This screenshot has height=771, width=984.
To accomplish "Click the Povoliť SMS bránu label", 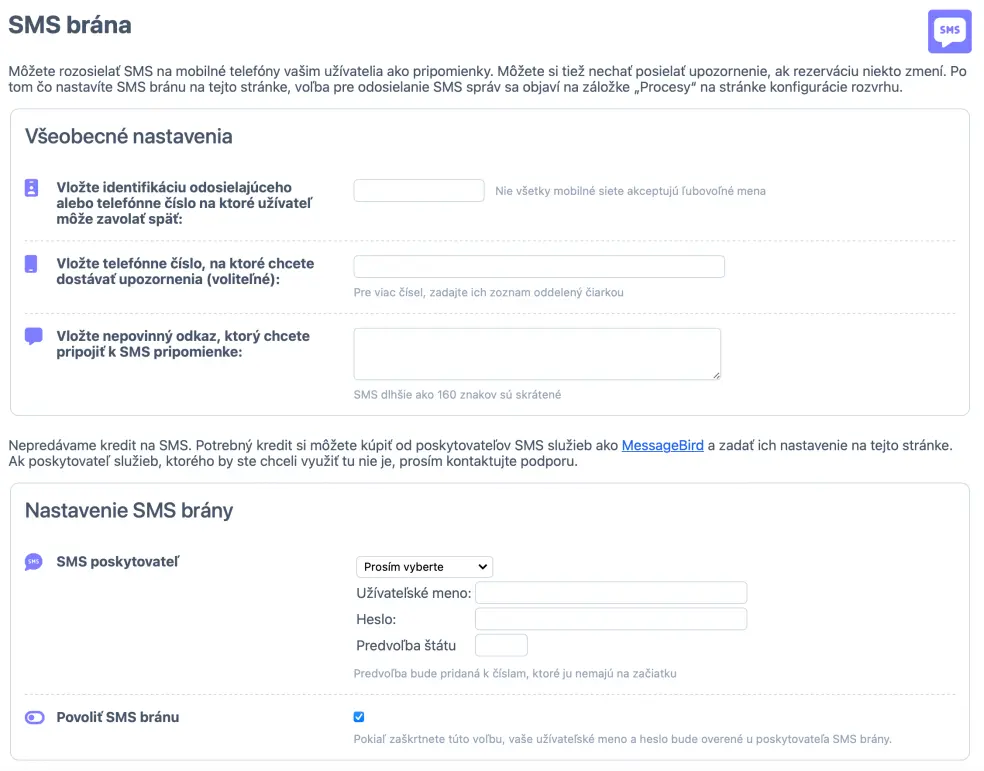I will (x=118, y=717).
